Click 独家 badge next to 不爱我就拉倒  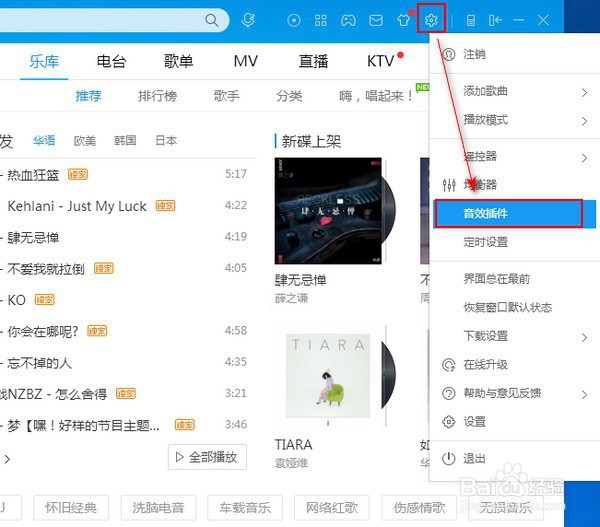click(104, 269)
